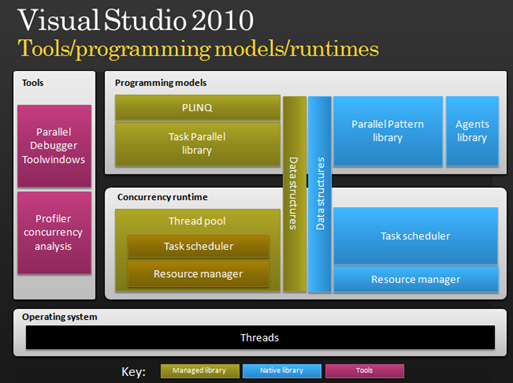Click Parallel Debugger Toolwindows box
This screenshot has width=513, height=383.
[54, 146]
